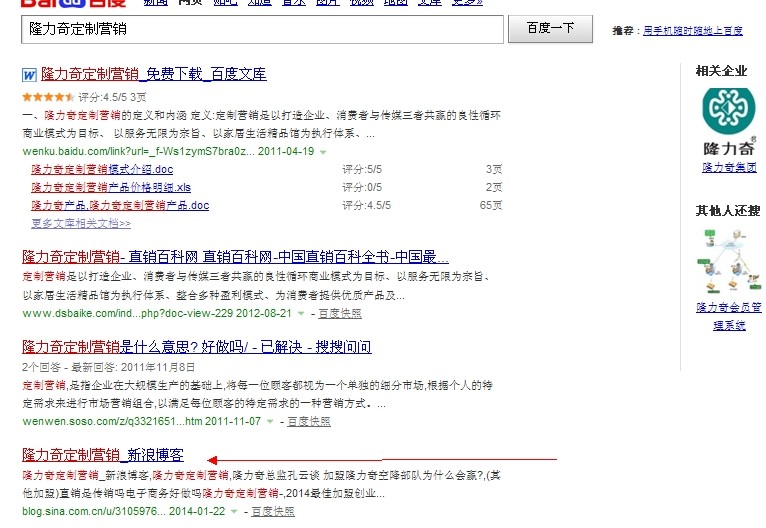Open document 隆力奇产品,隆力奇定制营销产品.doc
The width and height of the screenshot is (766, 528).
click(x=120, y=206)
